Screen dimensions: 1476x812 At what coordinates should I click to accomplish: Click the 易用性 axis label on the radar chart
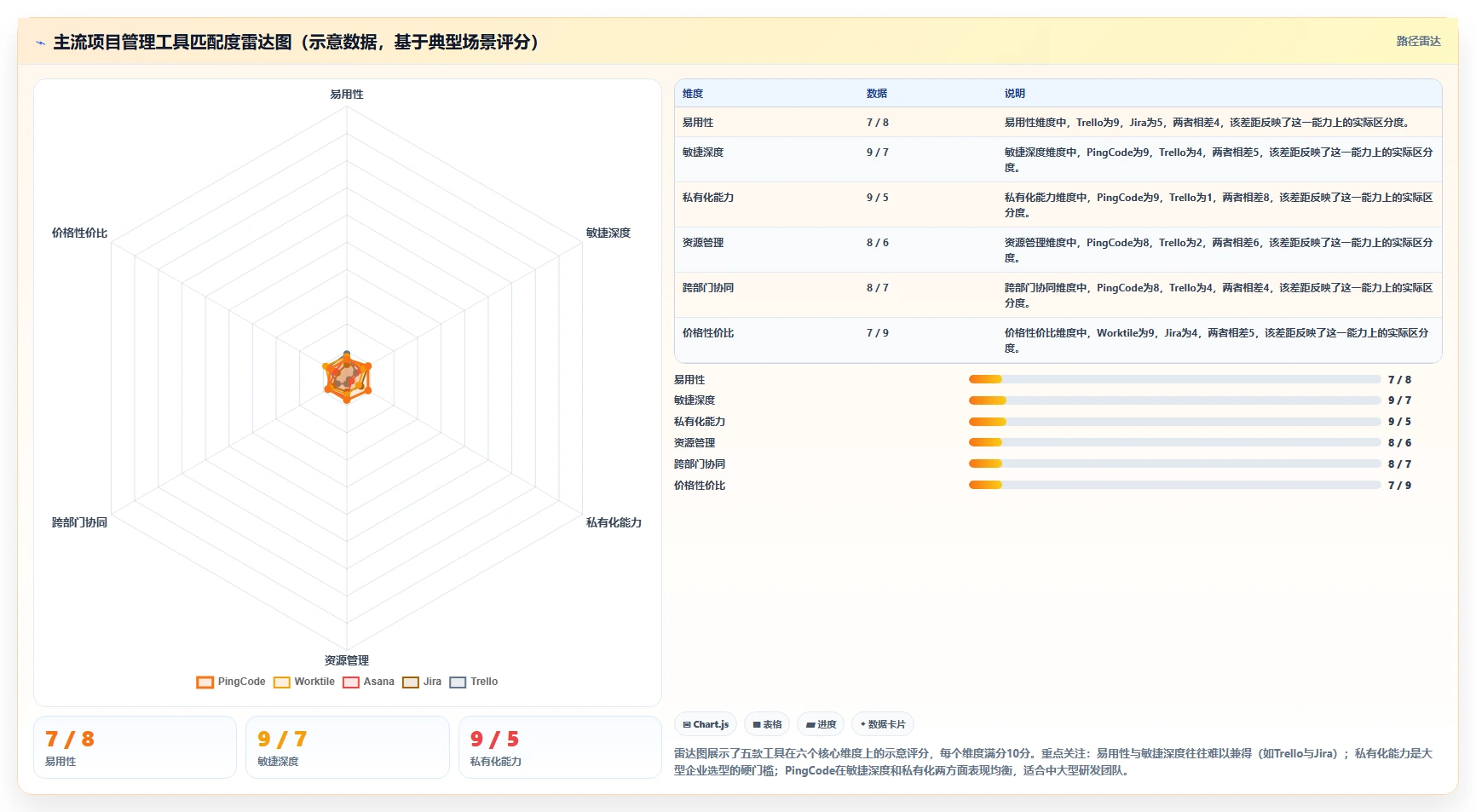click(347, 95)
